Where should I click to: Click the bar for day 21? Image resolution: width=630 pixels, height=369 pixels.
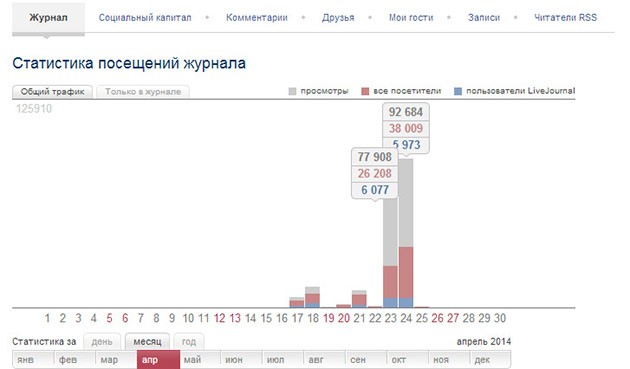click(359, 299)
